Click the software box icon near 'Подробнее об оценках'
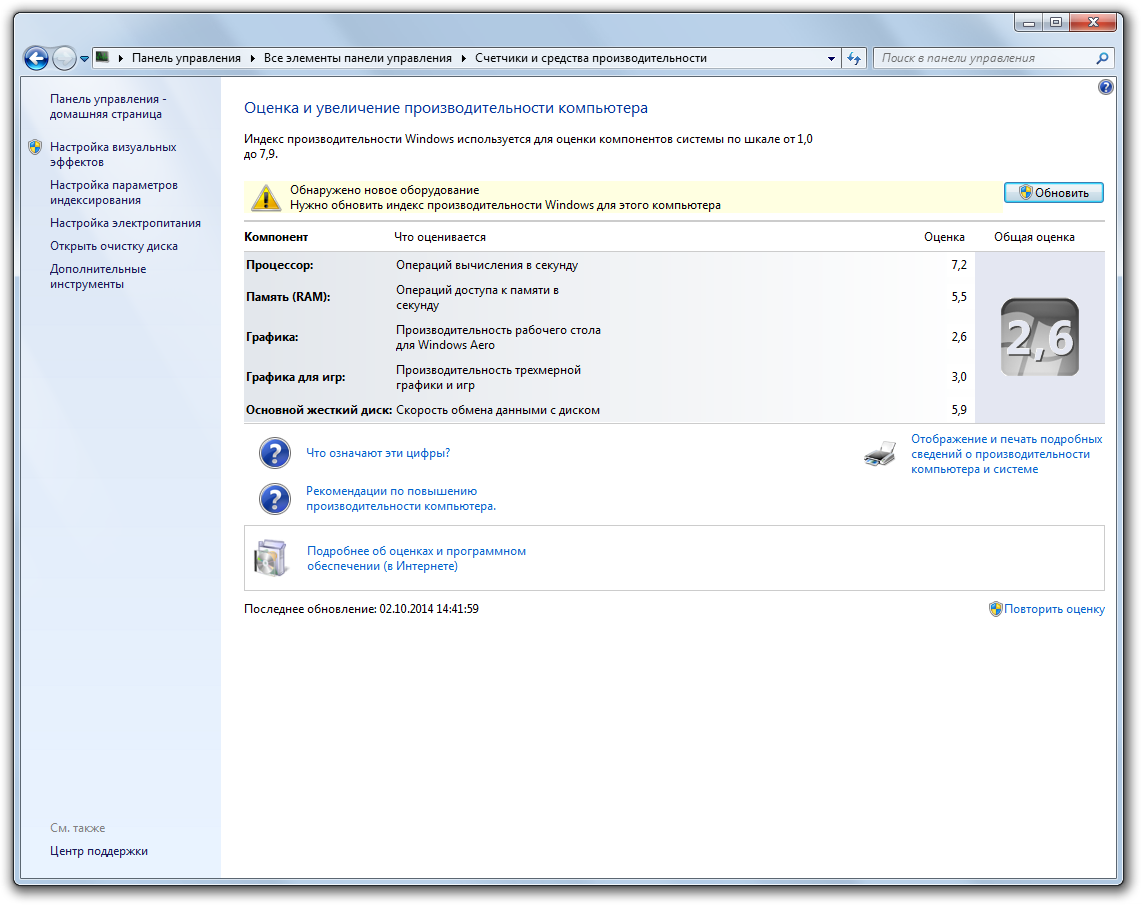The height and width of the screenshot is (905, 1142). (270, 559)
